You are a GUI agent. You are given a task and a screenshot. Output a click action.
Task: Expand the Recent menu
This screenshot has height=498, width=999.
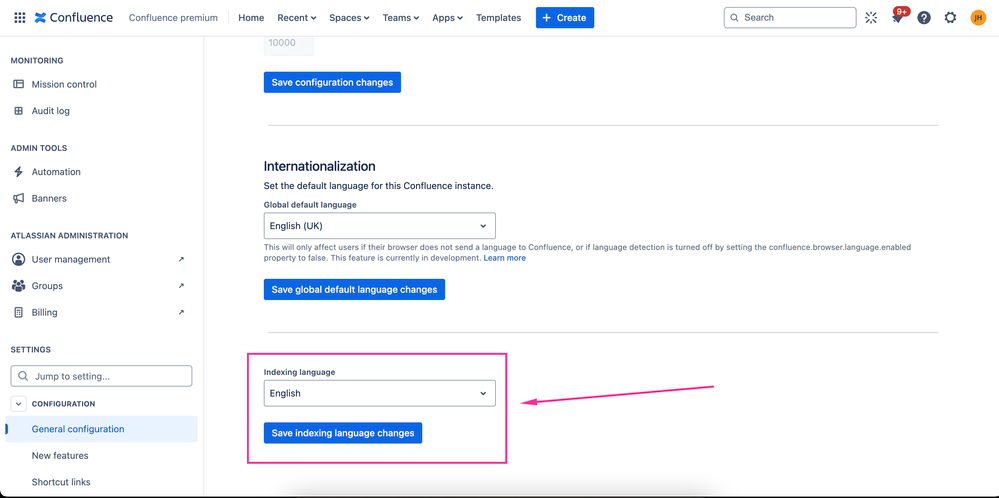(x=297, y=18)
